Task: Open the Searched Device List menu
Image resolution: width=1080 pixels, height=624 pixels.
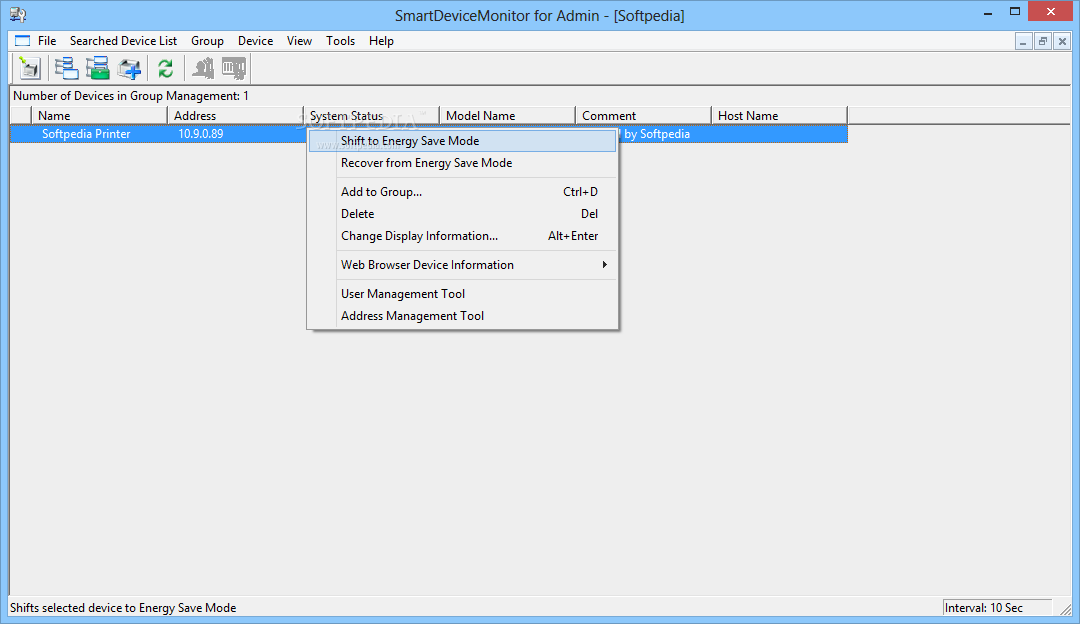Action: 123,41
